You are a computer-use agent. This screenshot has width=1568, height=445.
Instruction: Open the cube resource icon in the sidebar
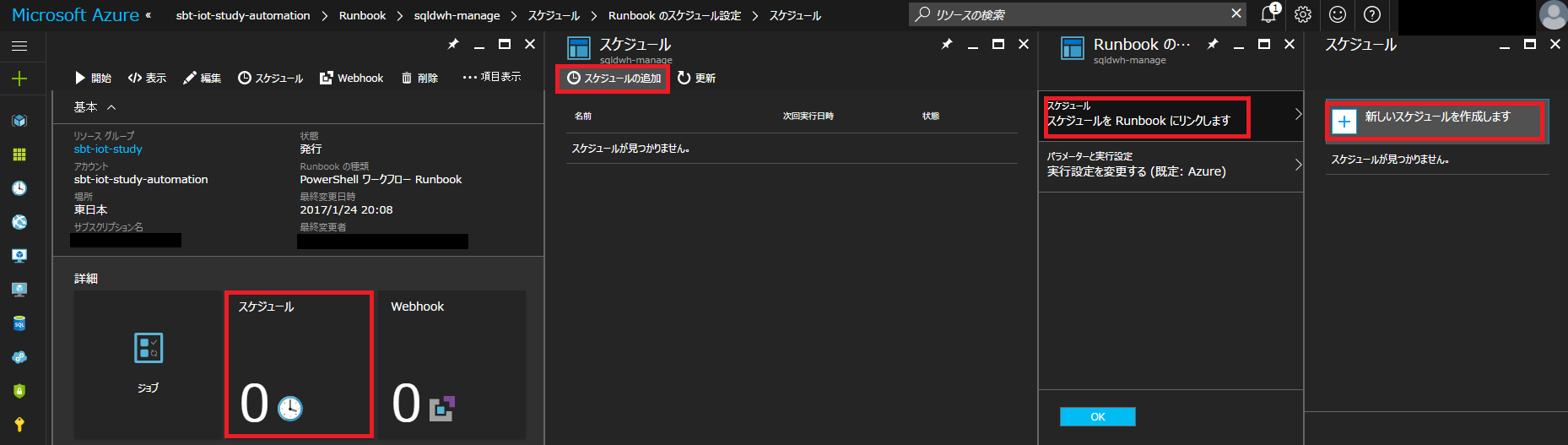point(19,121)
